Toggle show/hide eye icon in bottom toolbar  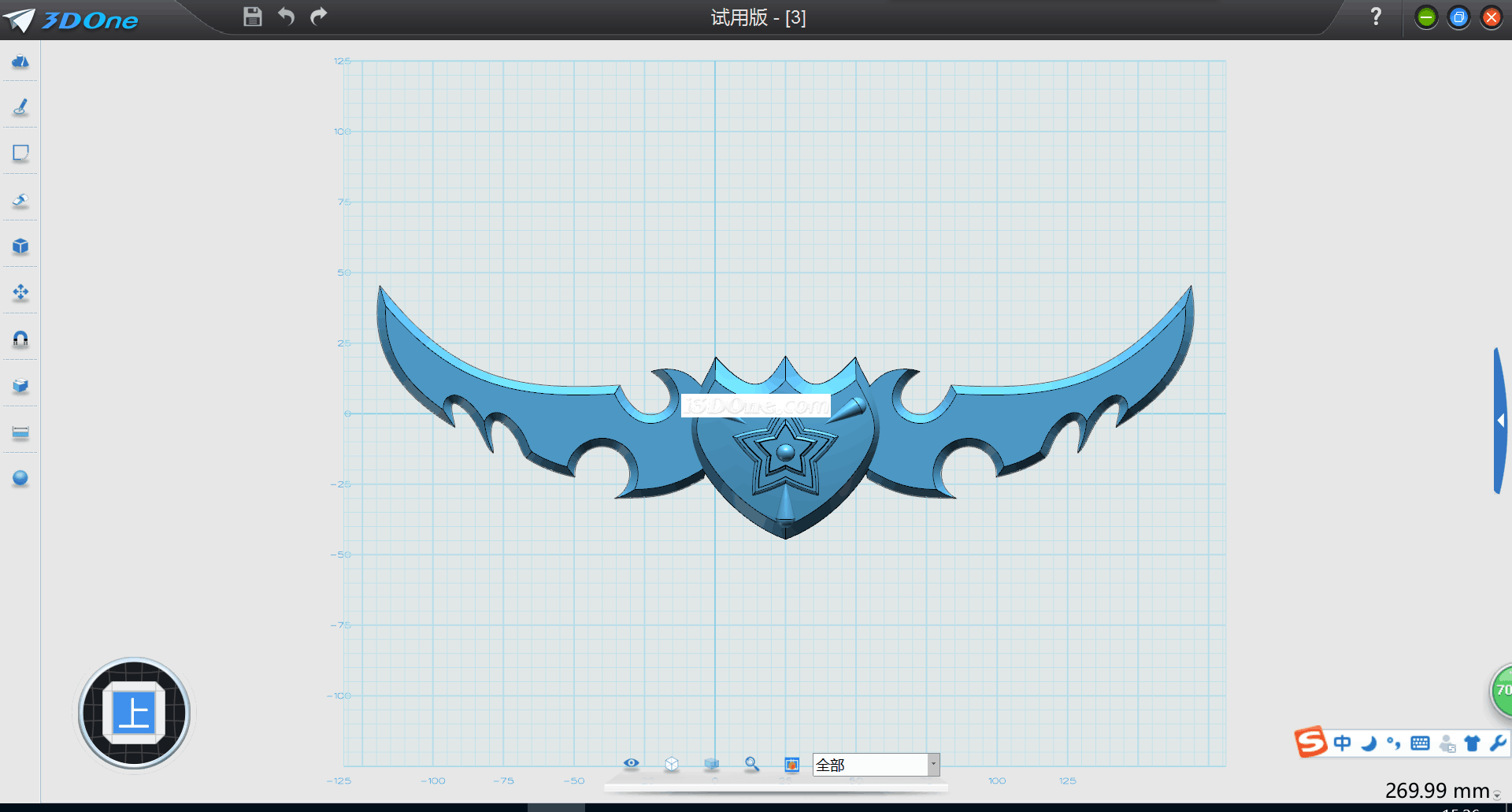click(631, 763)
